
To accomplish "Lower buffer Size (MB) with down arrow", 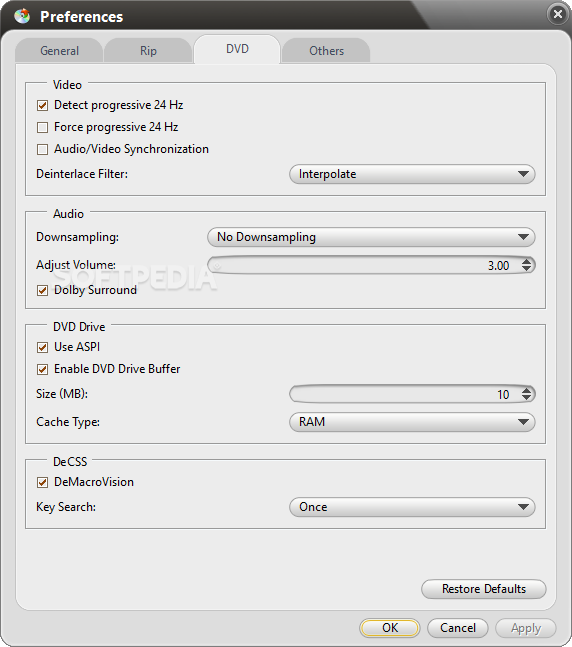I will pyautogui.click(x=526, y=398).
